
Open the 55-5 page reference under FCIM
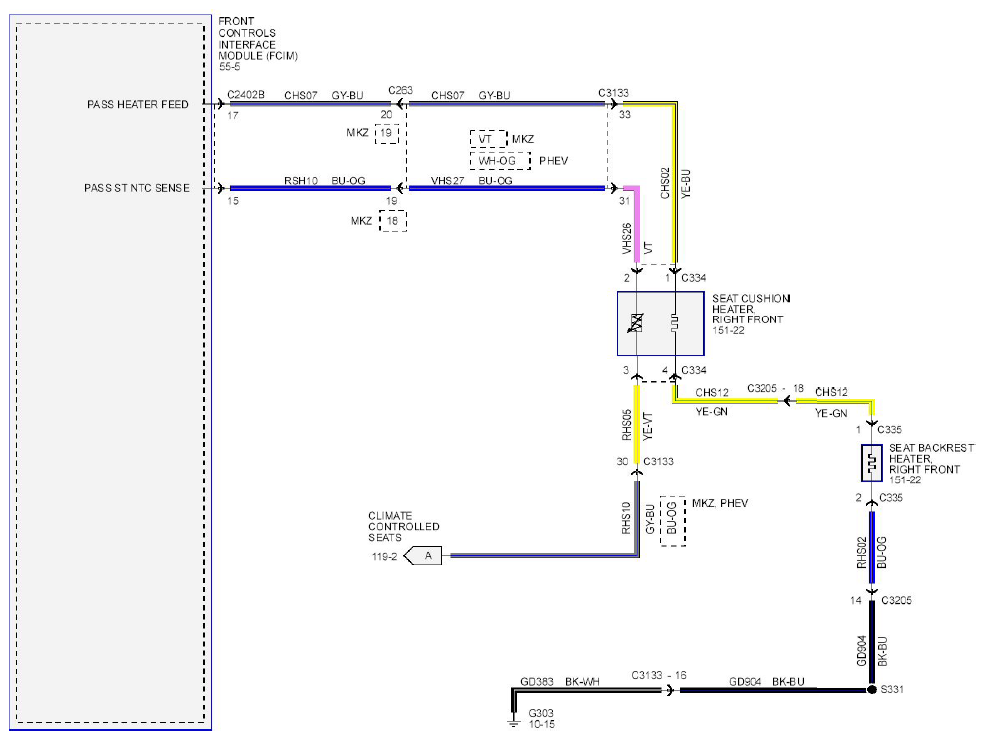point(229,67)
